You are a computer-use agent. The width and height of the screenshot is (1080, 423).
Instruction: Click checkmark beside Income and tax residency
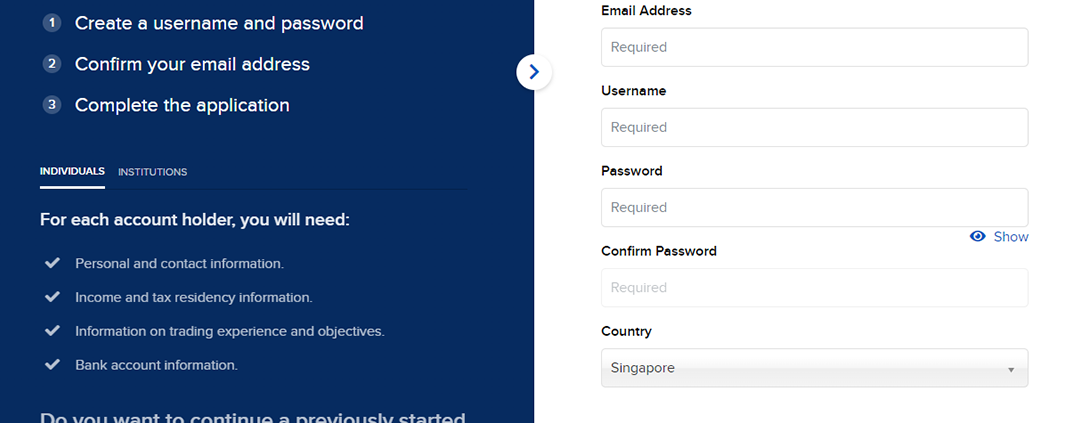point(53,297)
